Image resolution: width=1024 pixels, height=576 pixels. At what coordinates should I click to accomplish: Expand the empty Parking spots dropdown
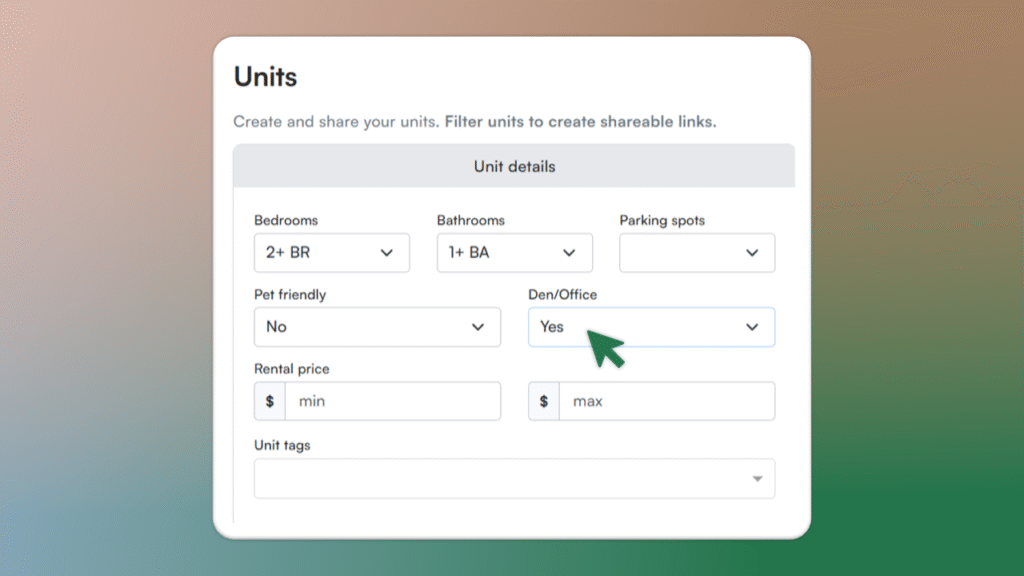tap(685, 253)
